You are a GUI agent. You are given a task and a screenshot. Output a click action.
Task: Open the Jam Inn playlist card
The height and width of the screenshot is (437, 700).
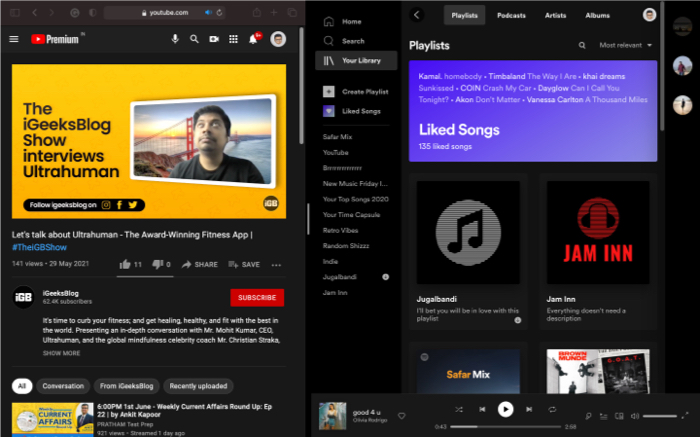[598, 252]
